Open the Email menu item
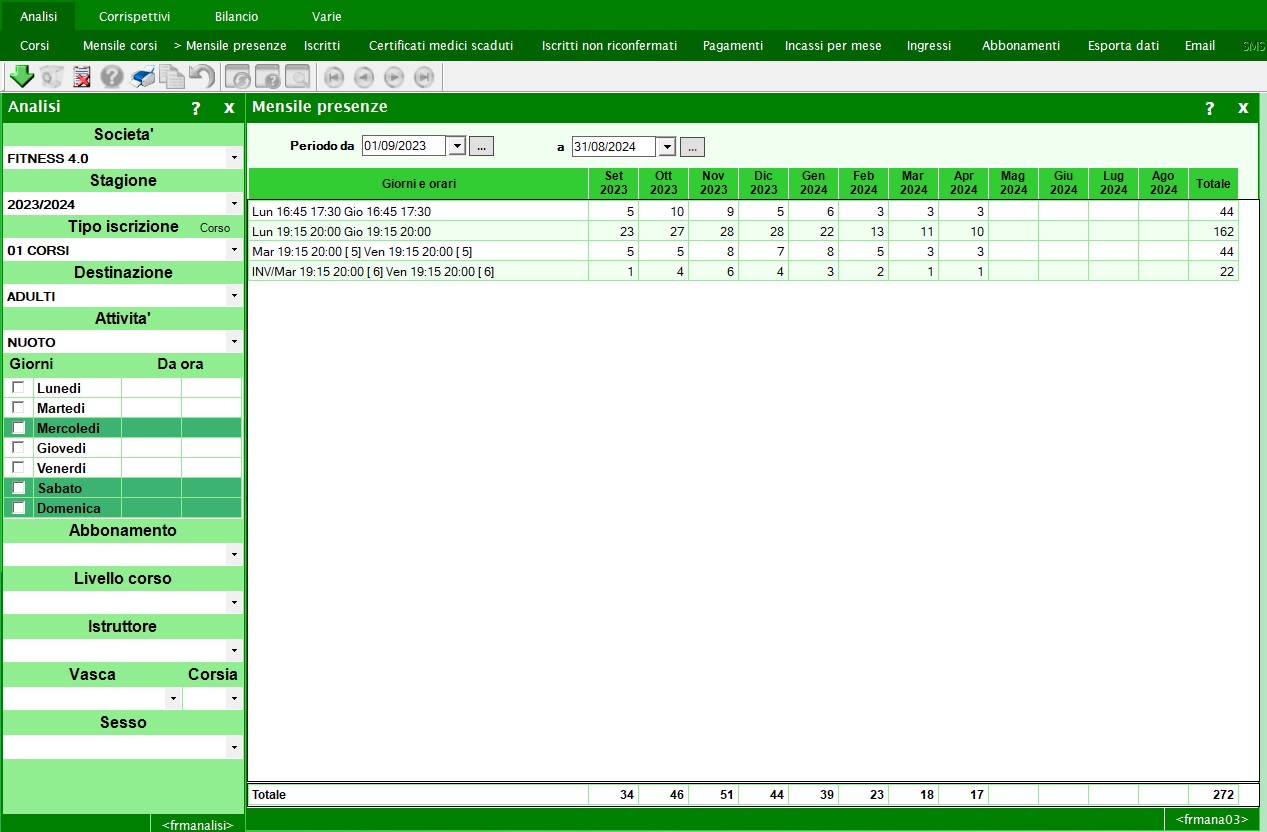This screenshot has width=1267, height=832. coord(1200,46)
